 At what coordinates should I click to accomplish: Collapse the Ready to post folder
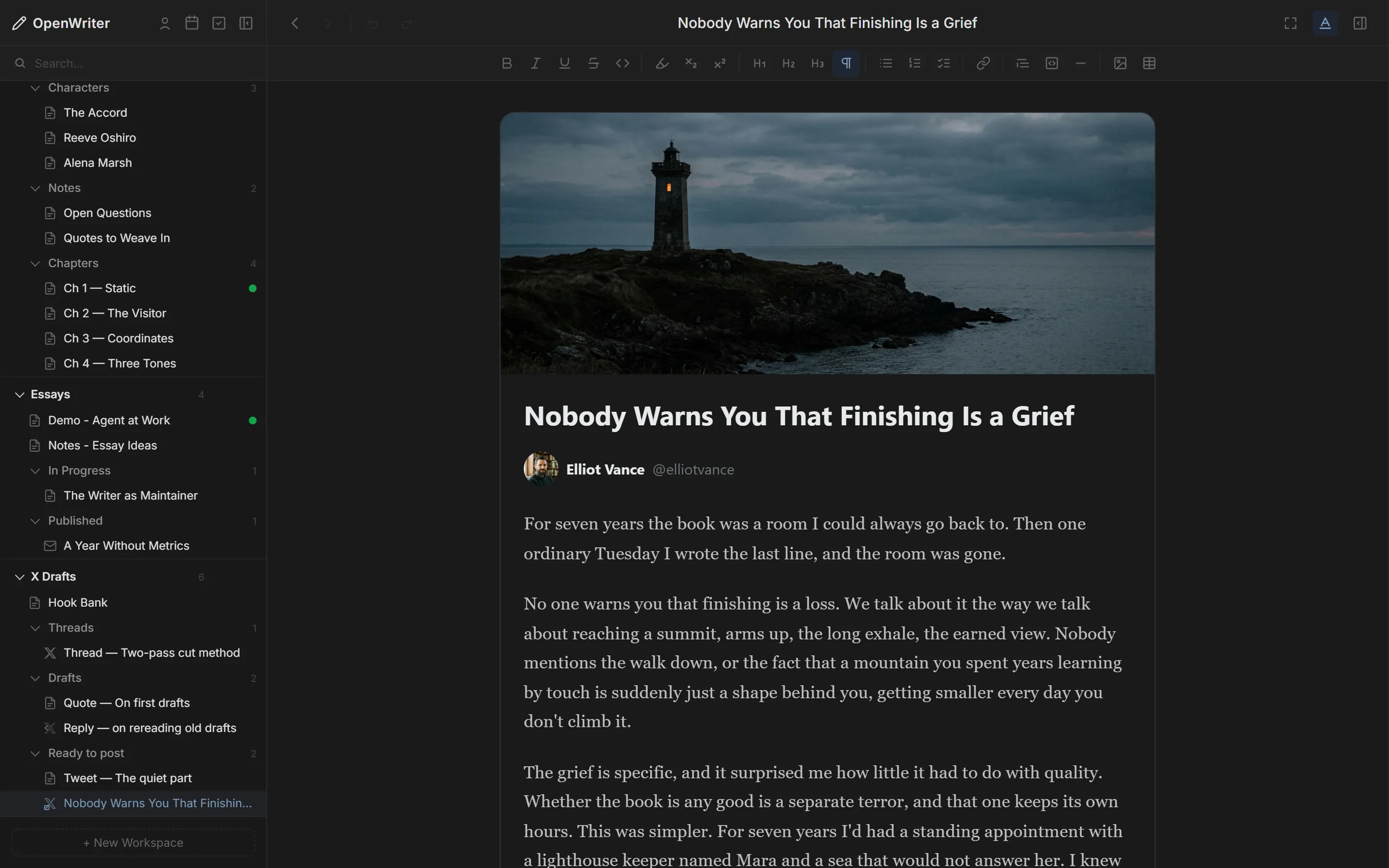click(x=35, y=753)
